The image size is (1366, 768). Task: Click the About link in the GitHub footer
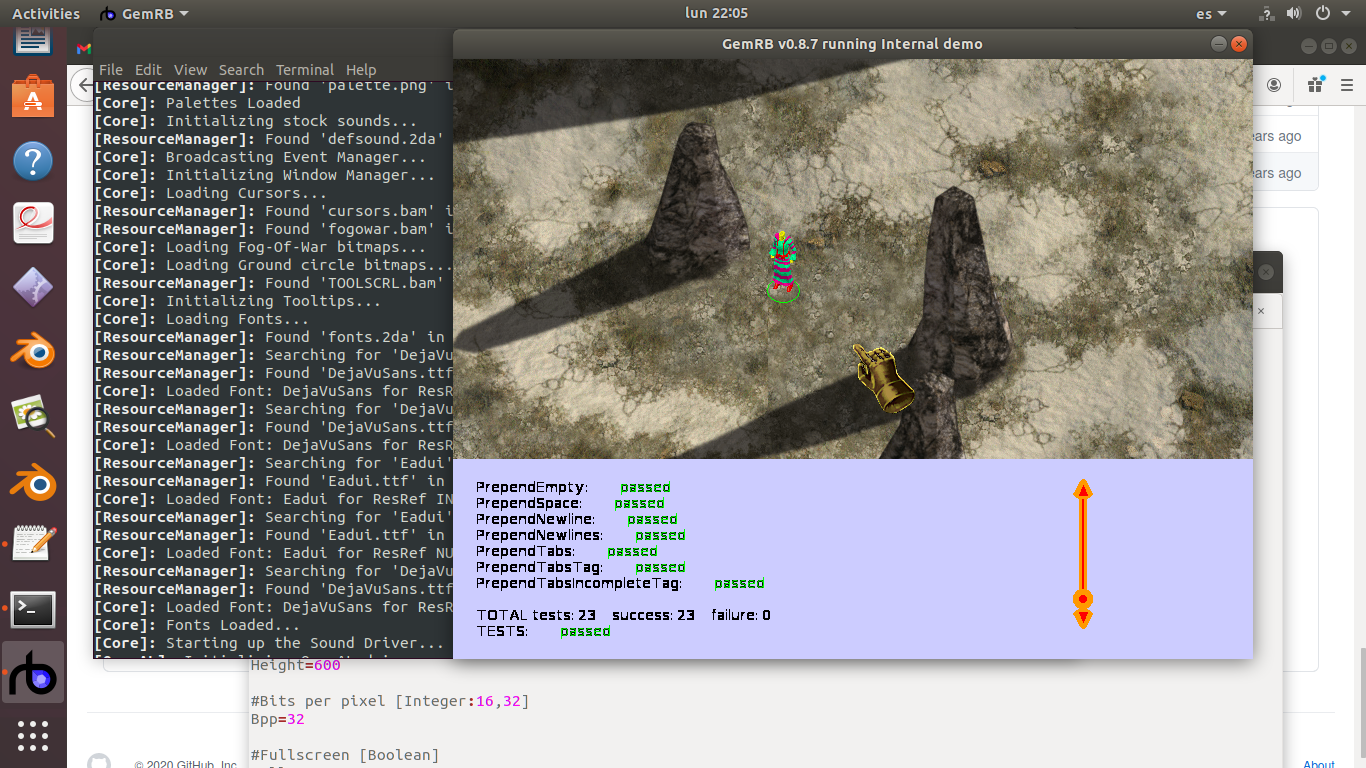click(x=1318, y=763)
